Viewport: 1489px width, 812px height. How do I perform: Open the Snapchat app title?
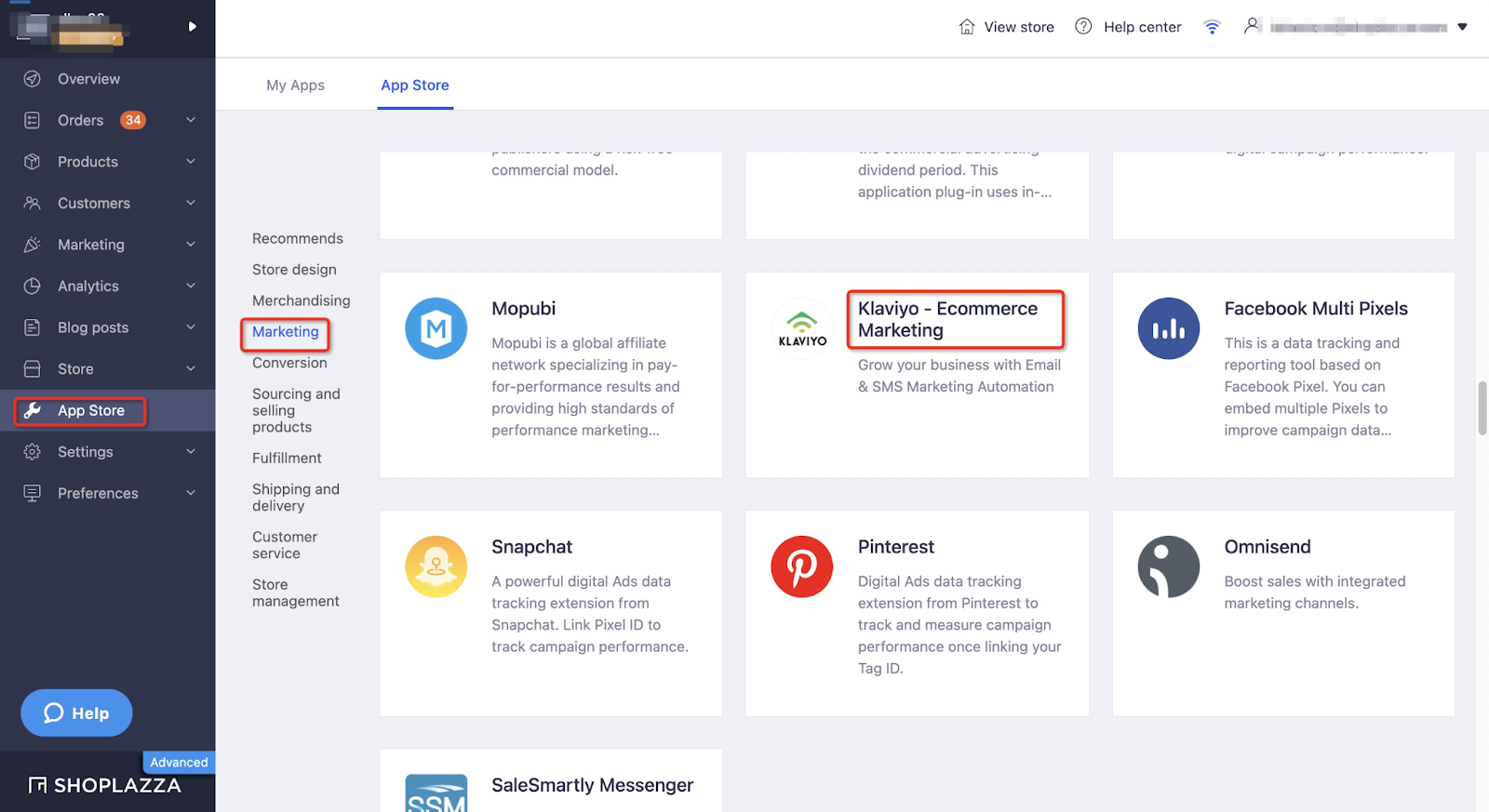coord(531,547)
